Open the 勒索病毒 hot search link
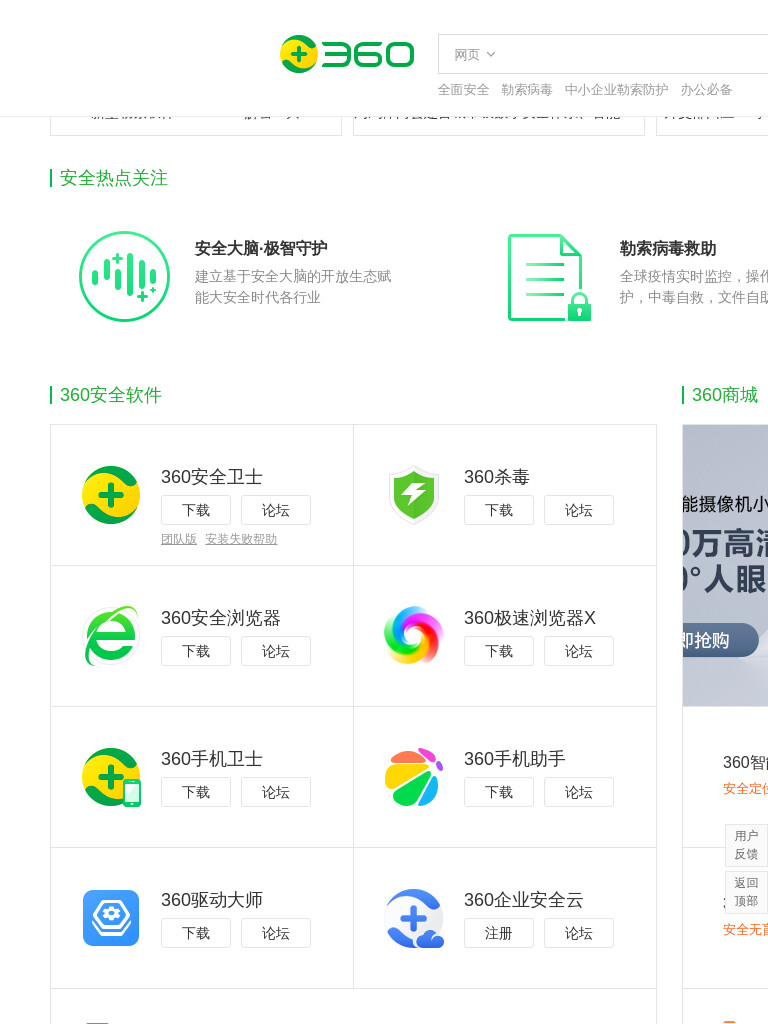Screen dimensions: 768x1024 (526, 89)
